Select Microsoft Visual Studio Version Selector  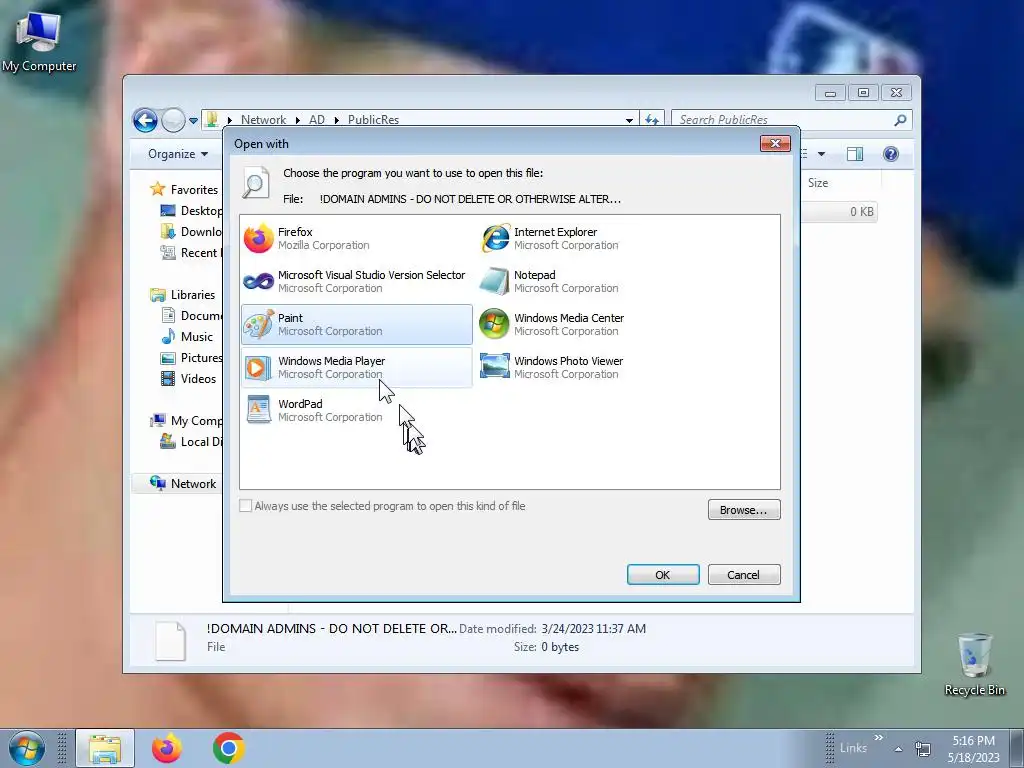tap(357, 281)
